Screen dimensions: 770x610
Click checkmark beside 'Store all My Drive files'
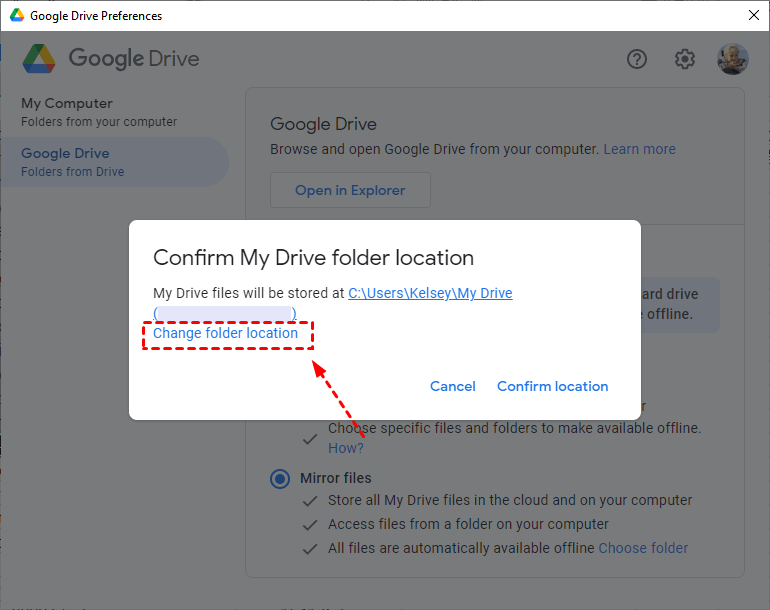[x=311, y=500]
